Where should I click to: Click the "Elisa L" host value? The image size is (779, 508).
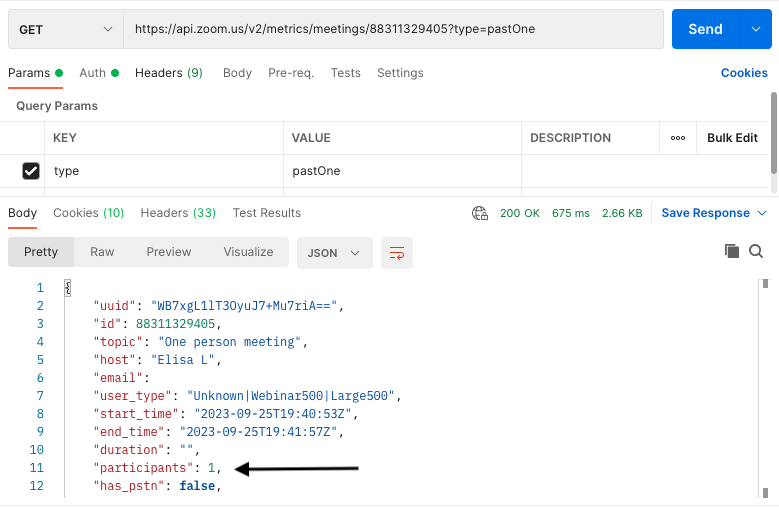coord(182,360)
